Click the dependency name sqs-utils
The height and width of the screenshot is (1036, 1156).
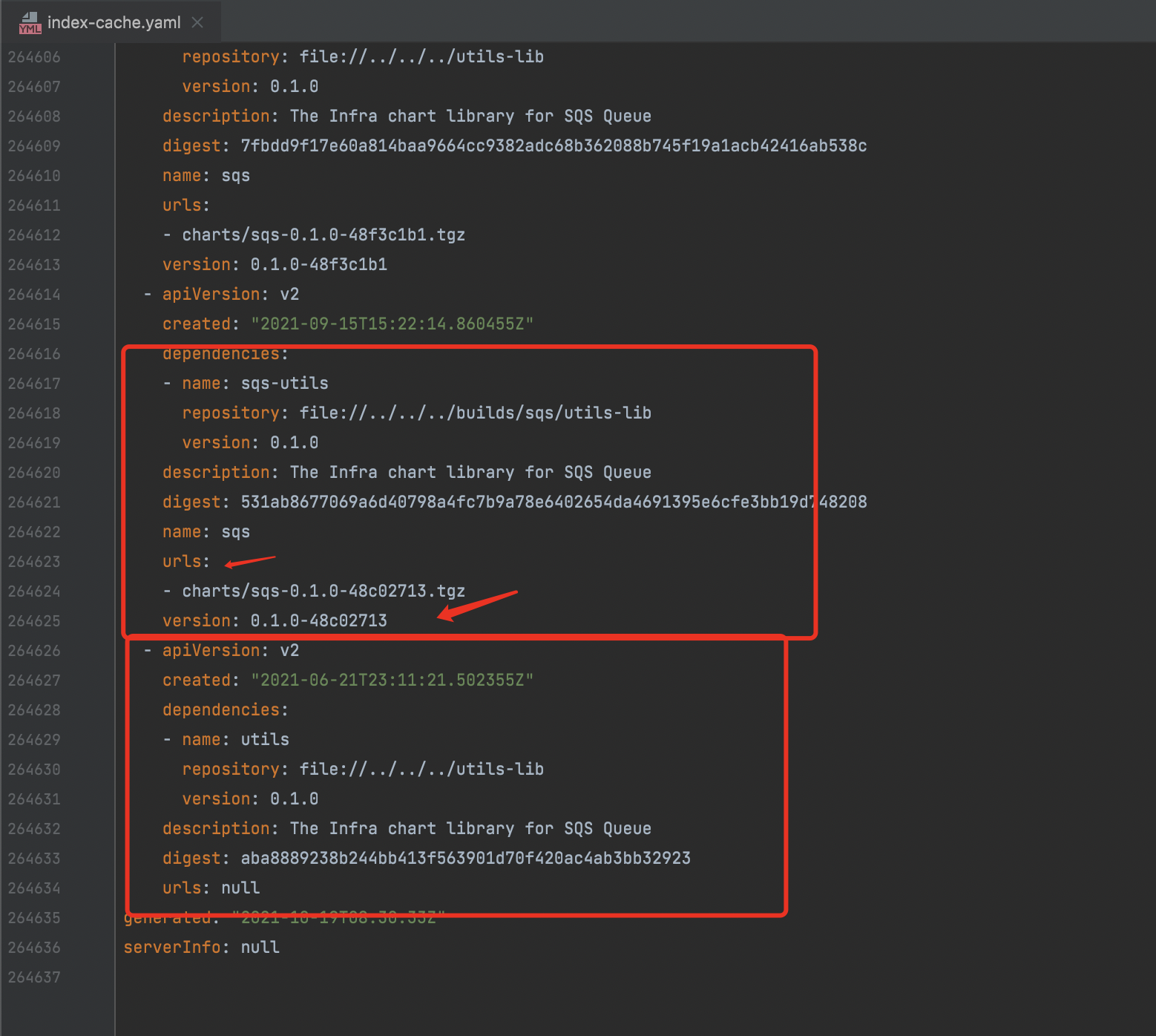[283, 383]
